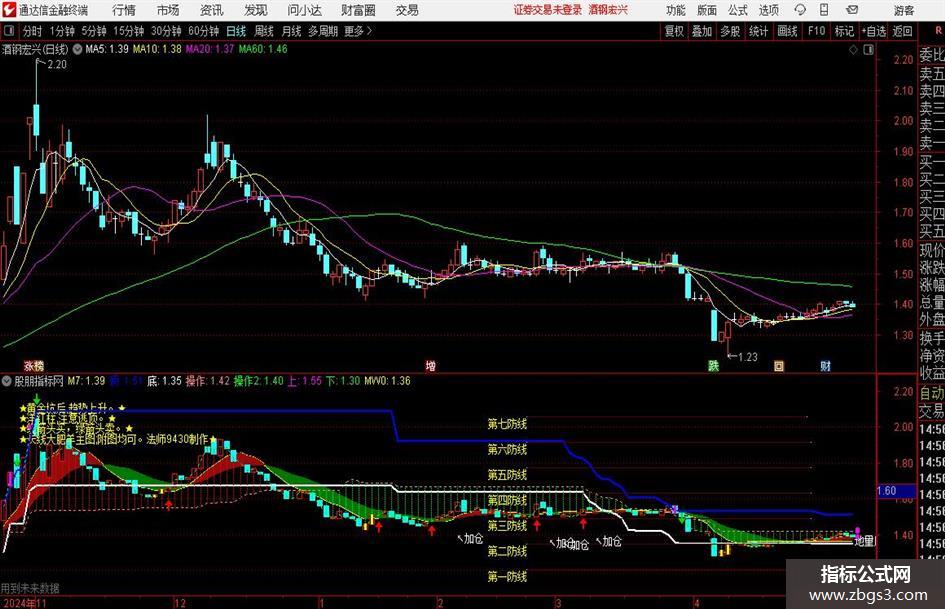This screenshot has height=609, width=945.
Task: Toggle the side panel icon above the price axis
Action: click(x=868, y=49)
